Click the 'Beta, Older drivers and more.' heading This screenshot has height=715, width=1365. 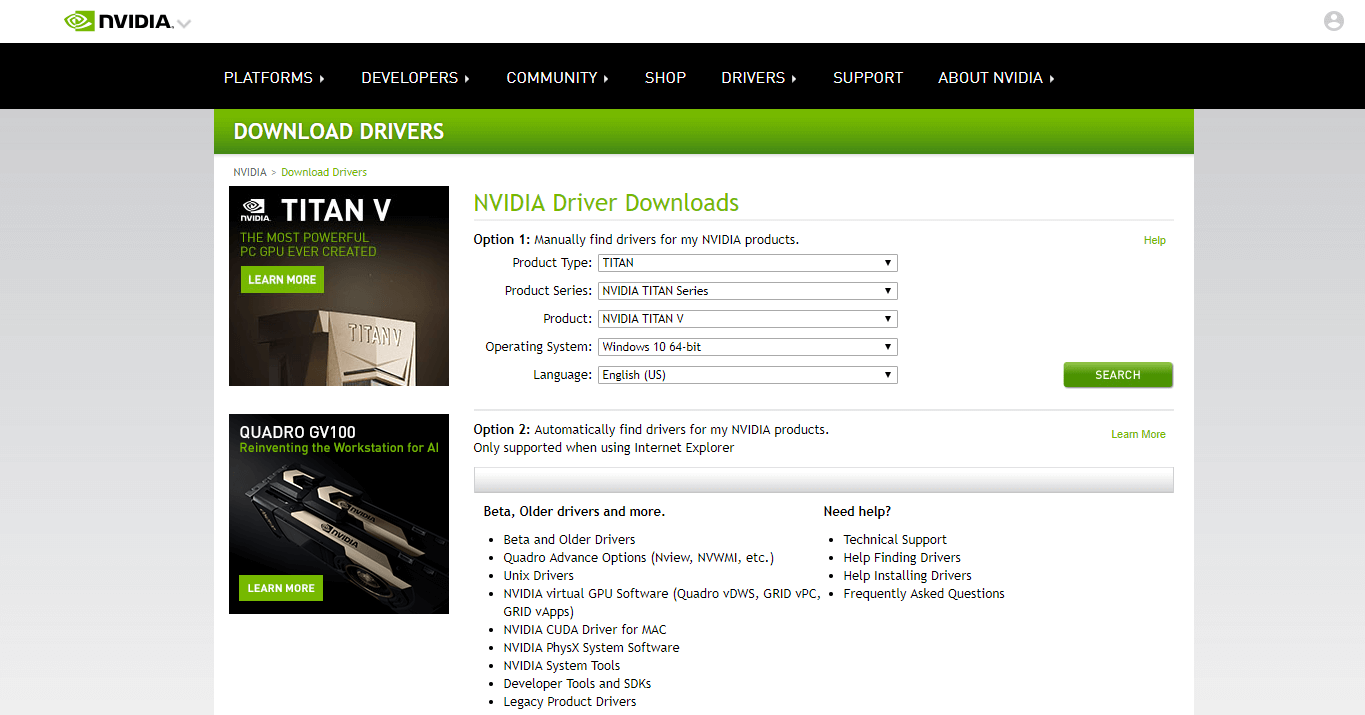(x=574, y=511)
